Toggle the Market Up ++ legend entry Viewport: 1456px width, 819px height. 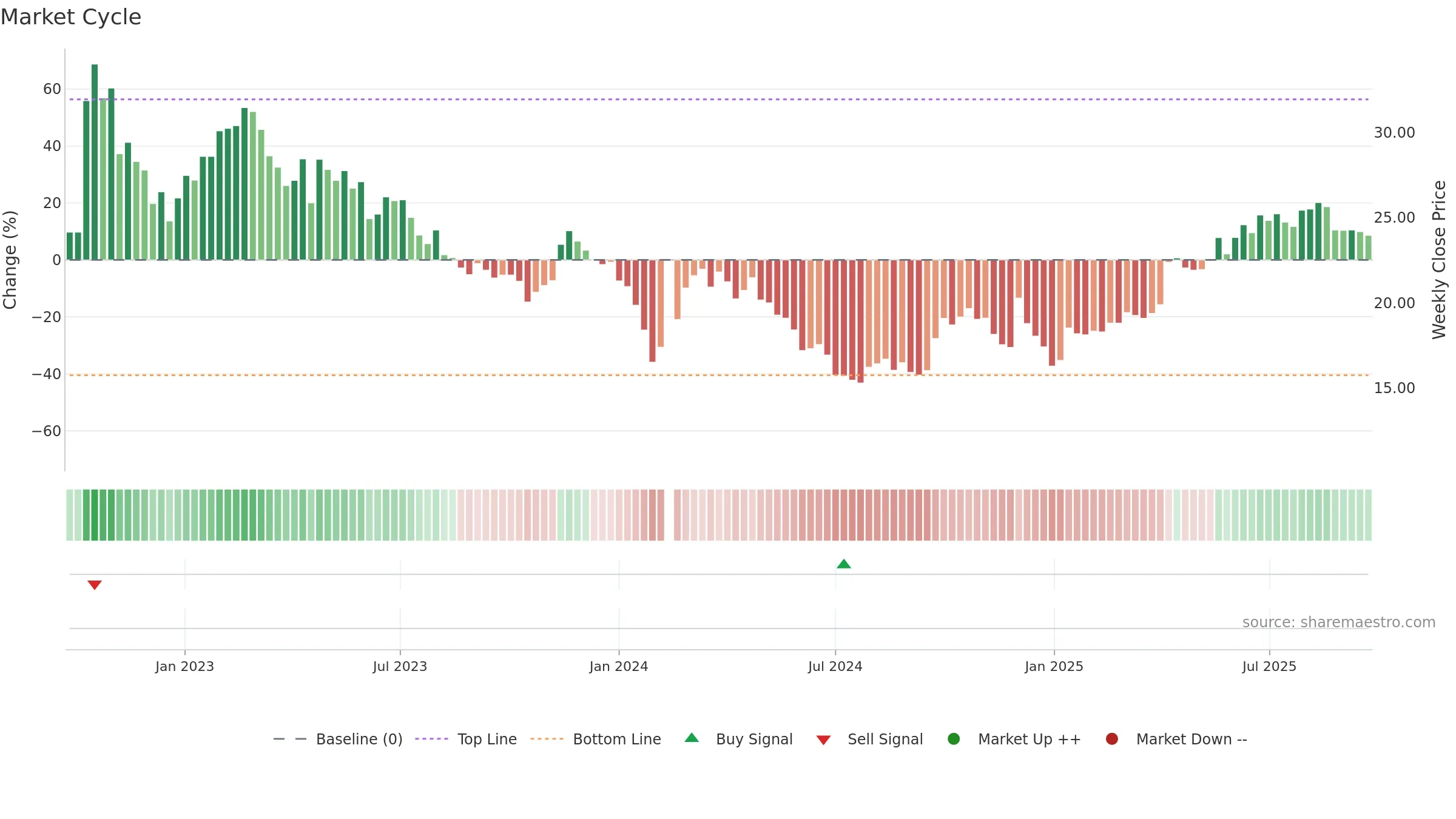(x=1014, y=739)
